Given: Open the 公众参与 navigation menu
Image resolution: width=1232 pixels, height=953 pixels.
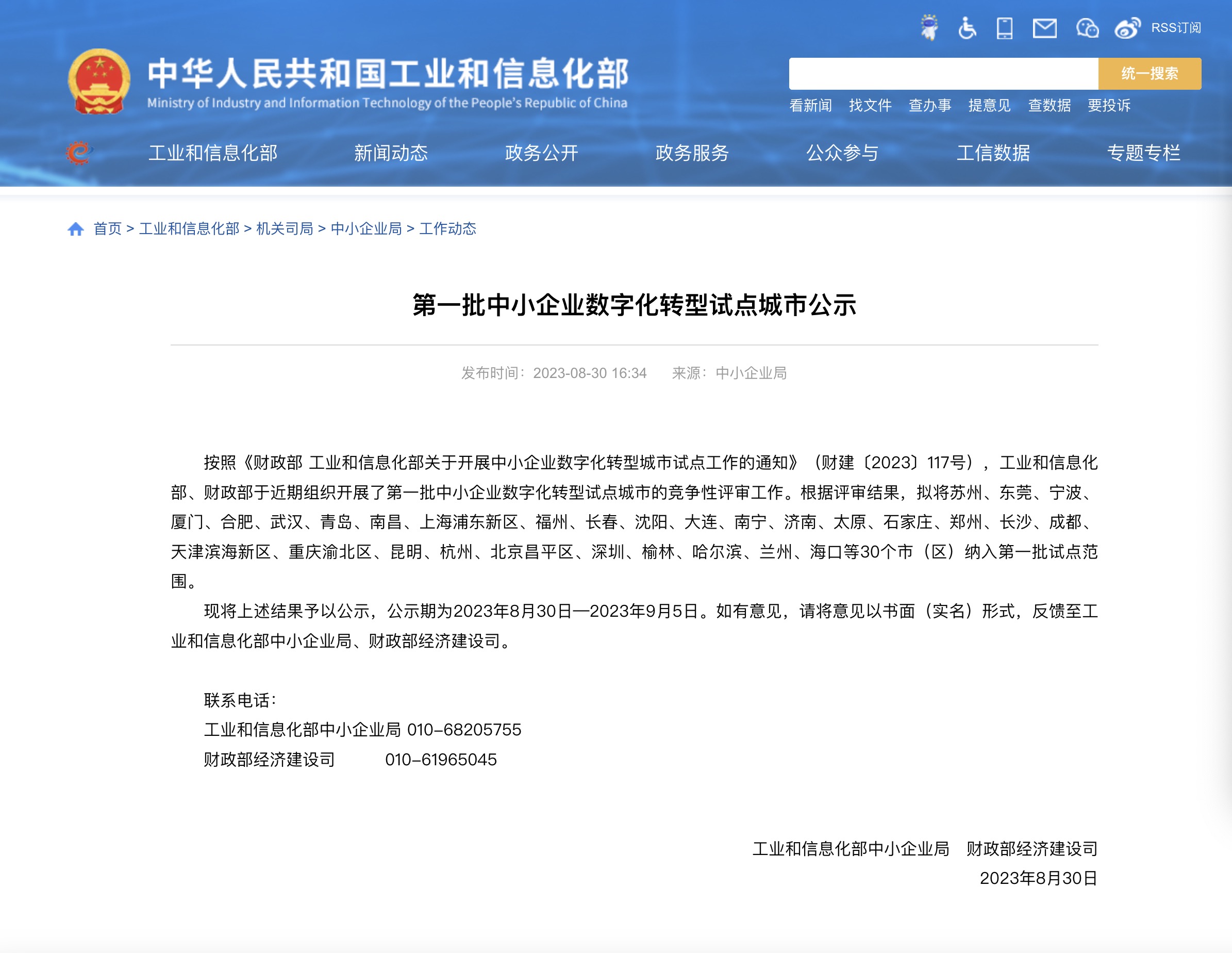Looking at the screenshot, I should [x=842, y=153].
